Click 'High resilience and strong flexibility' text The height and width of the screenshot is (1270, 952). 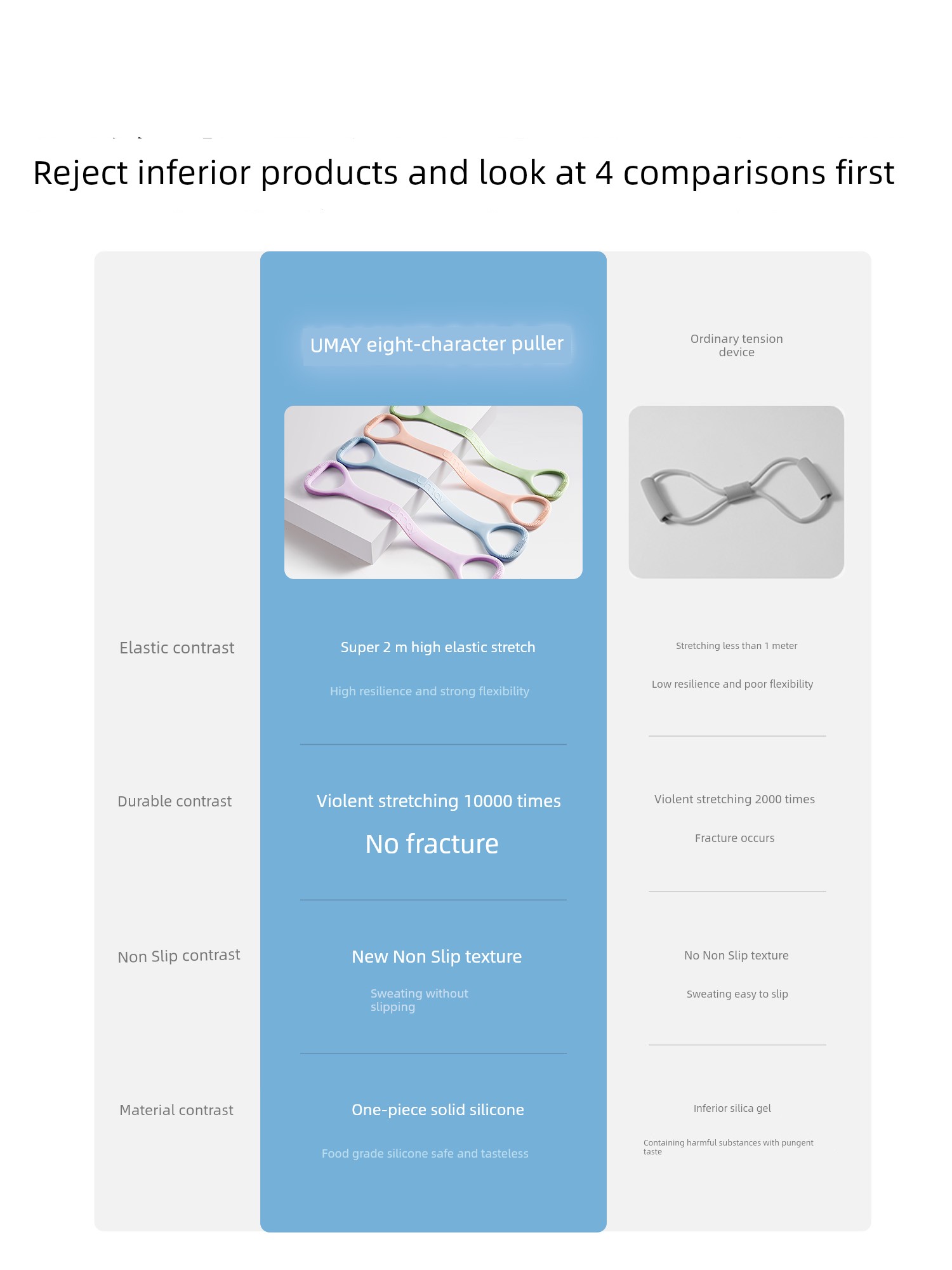point(430,692)
